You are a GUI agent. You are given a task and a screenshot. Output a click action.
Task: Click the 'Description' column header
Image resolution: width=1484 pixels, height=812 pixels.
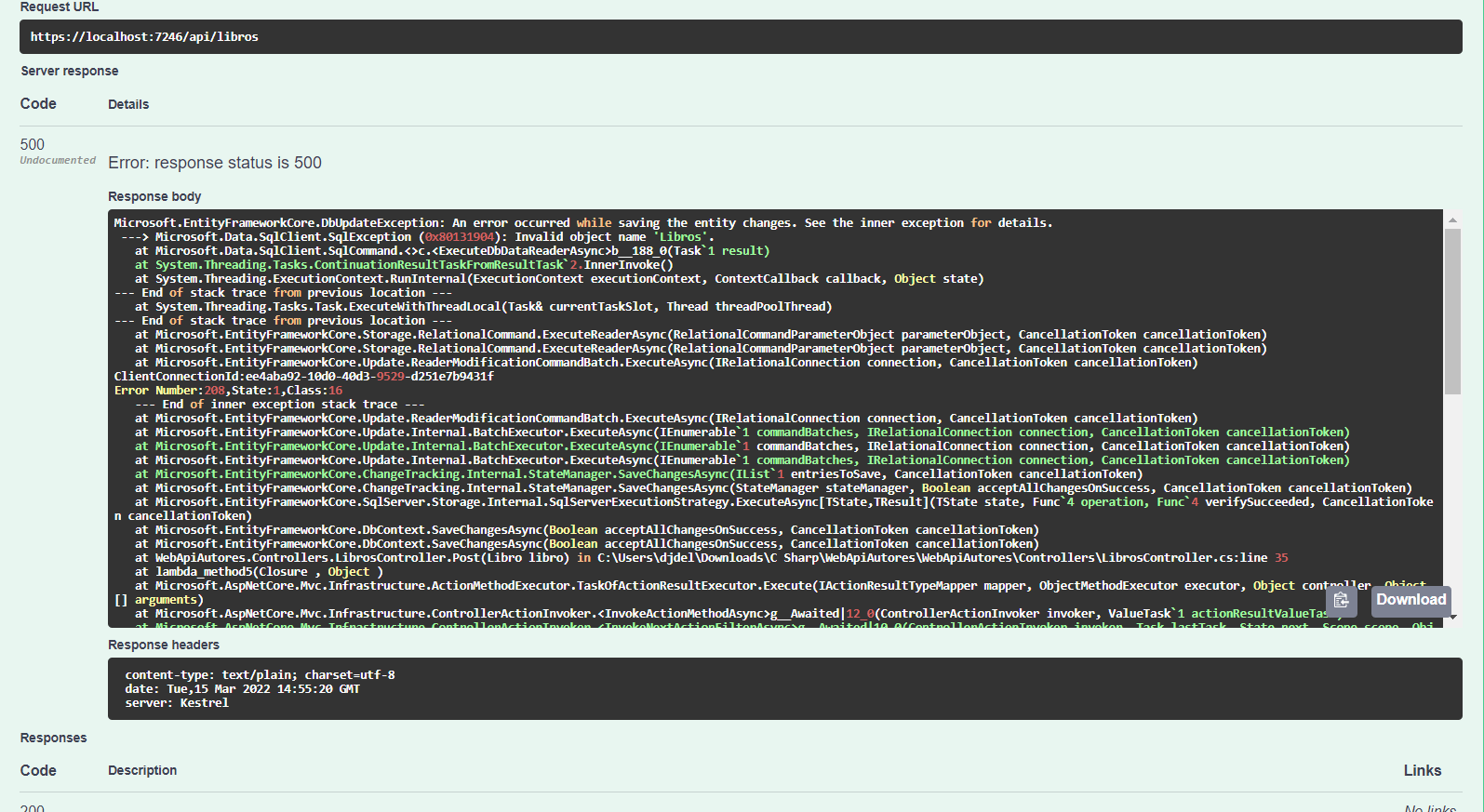coord(142,770)
